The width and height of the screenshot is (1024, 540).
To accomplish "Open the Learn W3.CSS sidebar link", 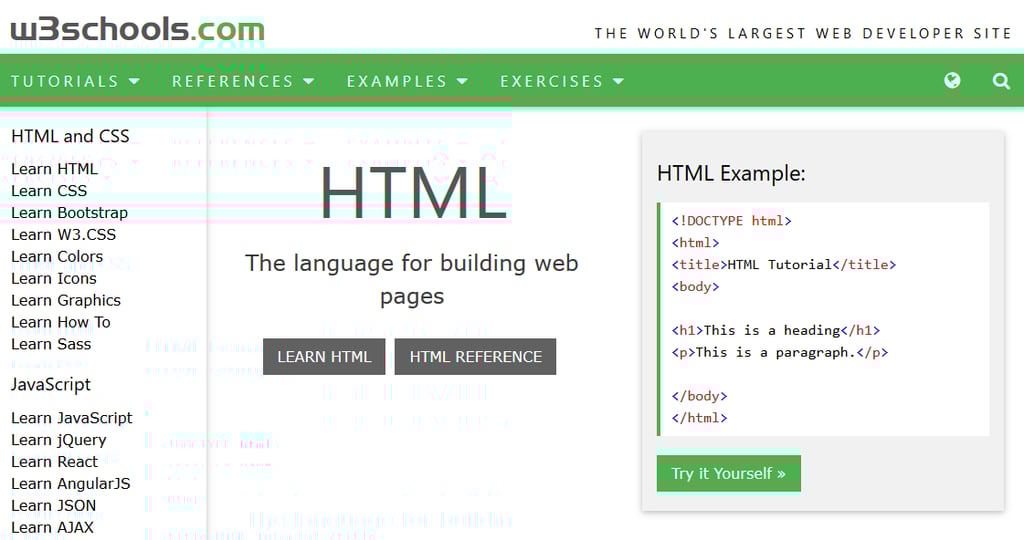I will click(63, 234).
